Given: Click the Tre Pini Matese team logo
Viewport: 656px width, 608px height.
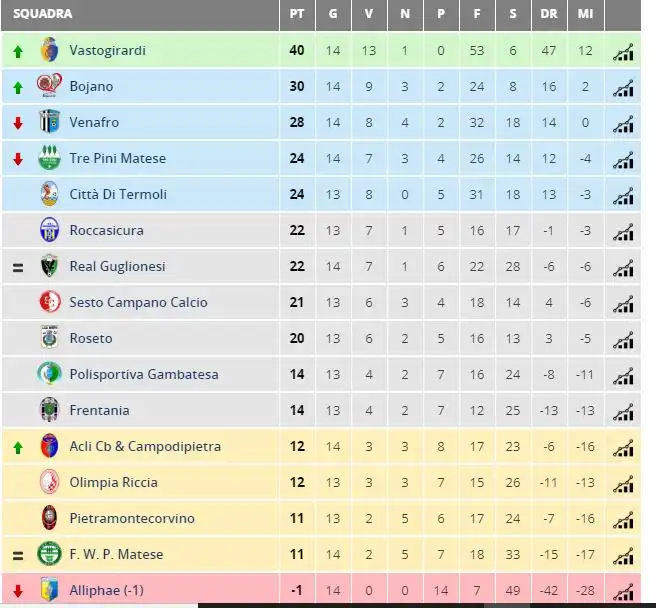Looking at the screenshot, I should coord(49,158).
